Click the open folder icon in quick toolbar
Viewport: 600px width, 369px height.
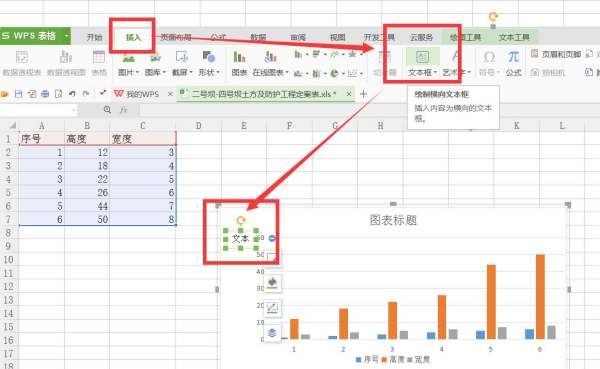coord(5,94)
